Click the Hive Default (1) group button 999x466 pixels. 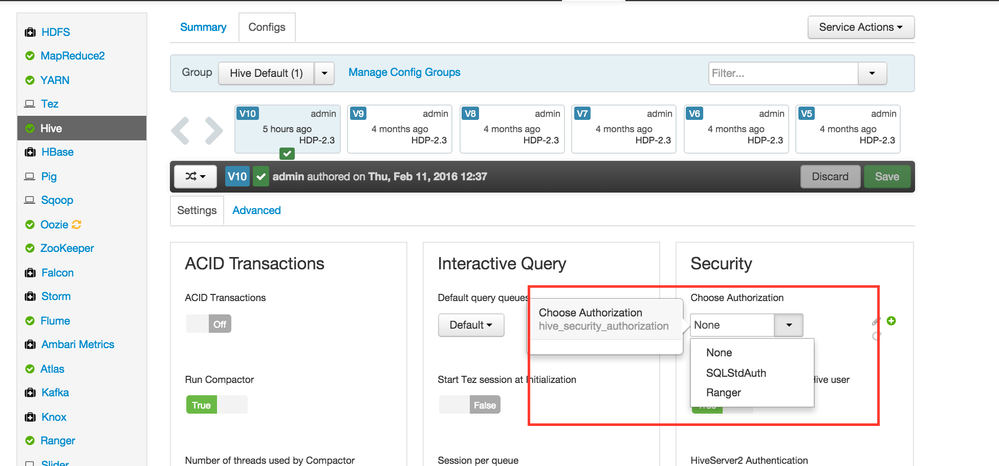coord(266,73)
